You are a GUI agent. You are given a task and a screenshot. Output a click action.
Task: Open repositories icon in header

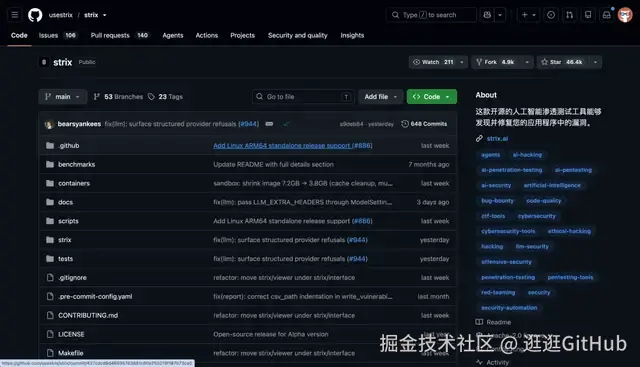click(x=588, y=15)
